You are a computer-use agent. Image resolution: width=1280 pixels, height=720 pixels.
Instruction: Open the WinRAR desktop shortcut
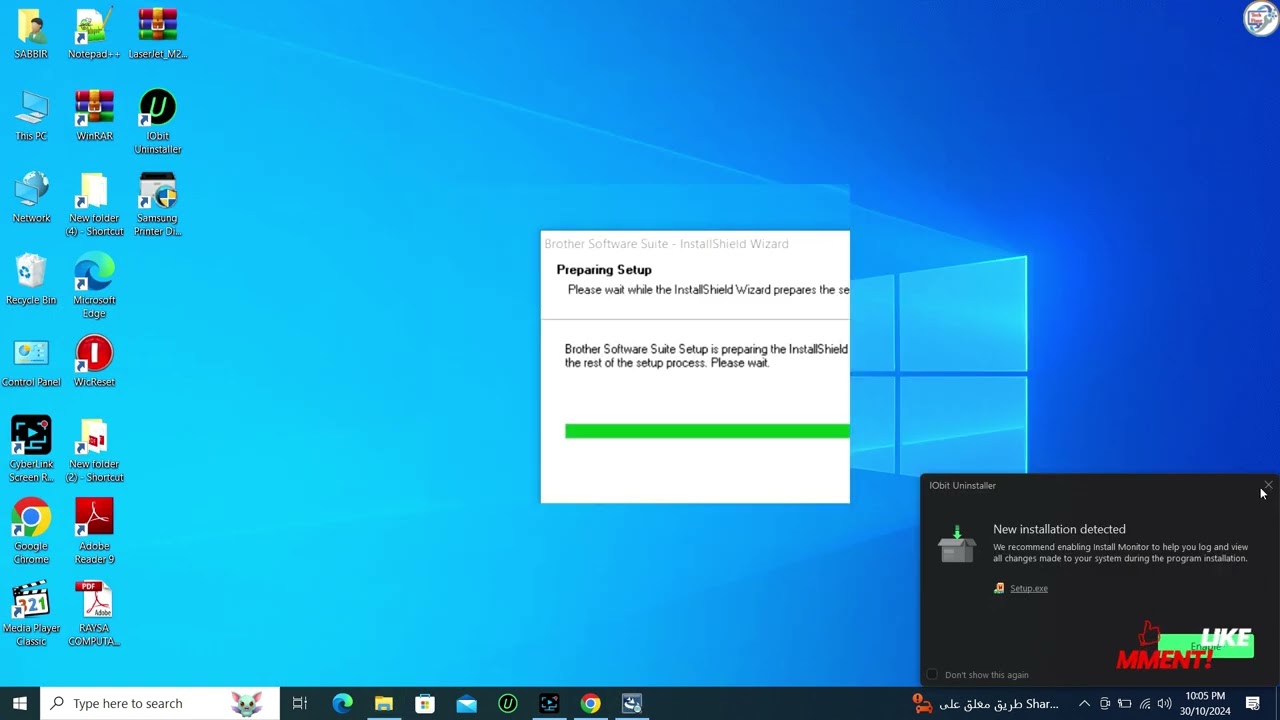tap(94, 116)
